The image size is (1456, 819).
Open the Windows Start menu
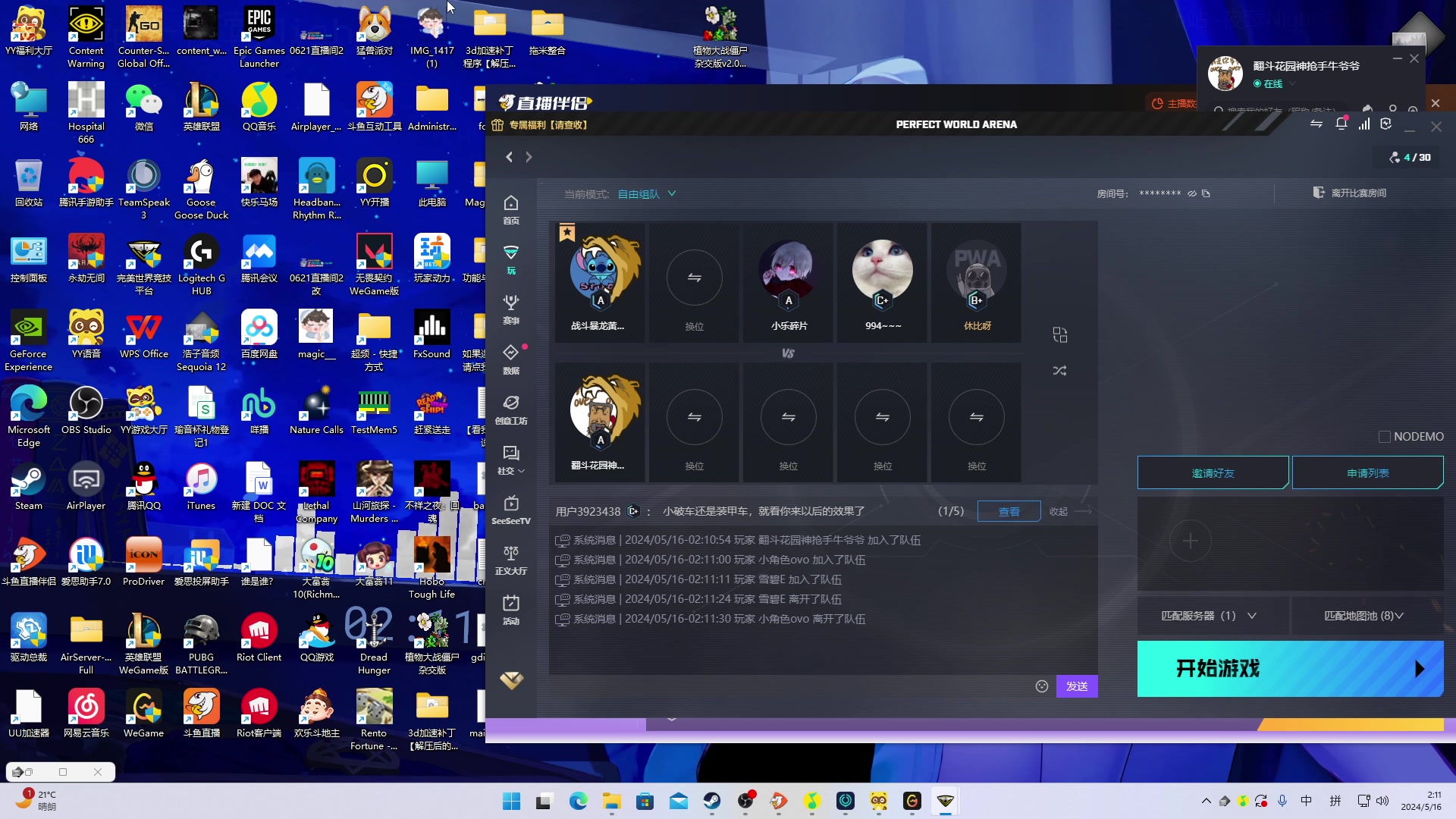click(512, 802)
